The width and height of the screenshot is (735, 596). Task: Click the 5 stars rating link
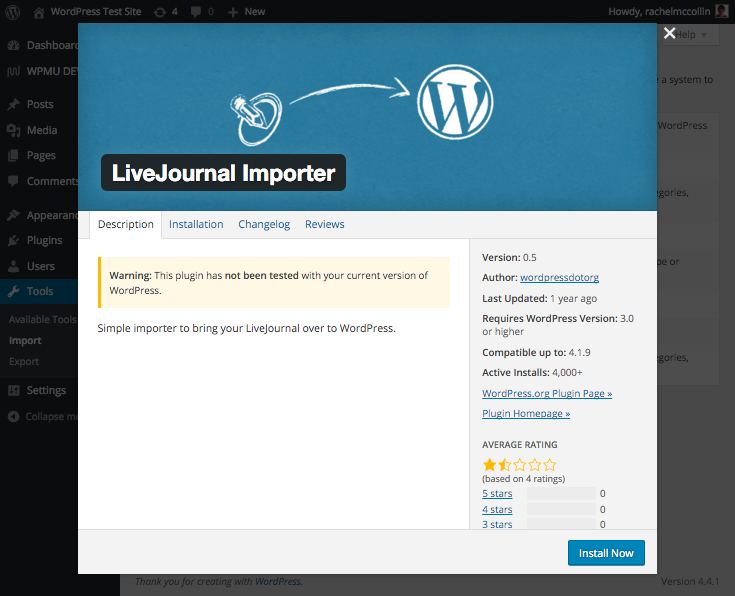[x=497, y=493]
